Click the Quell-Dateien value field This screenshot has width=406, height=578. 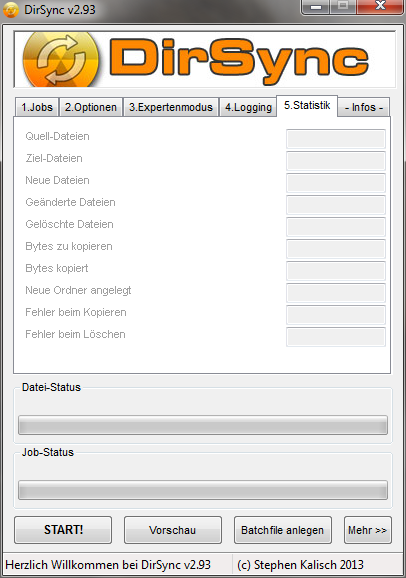point(336,139)
